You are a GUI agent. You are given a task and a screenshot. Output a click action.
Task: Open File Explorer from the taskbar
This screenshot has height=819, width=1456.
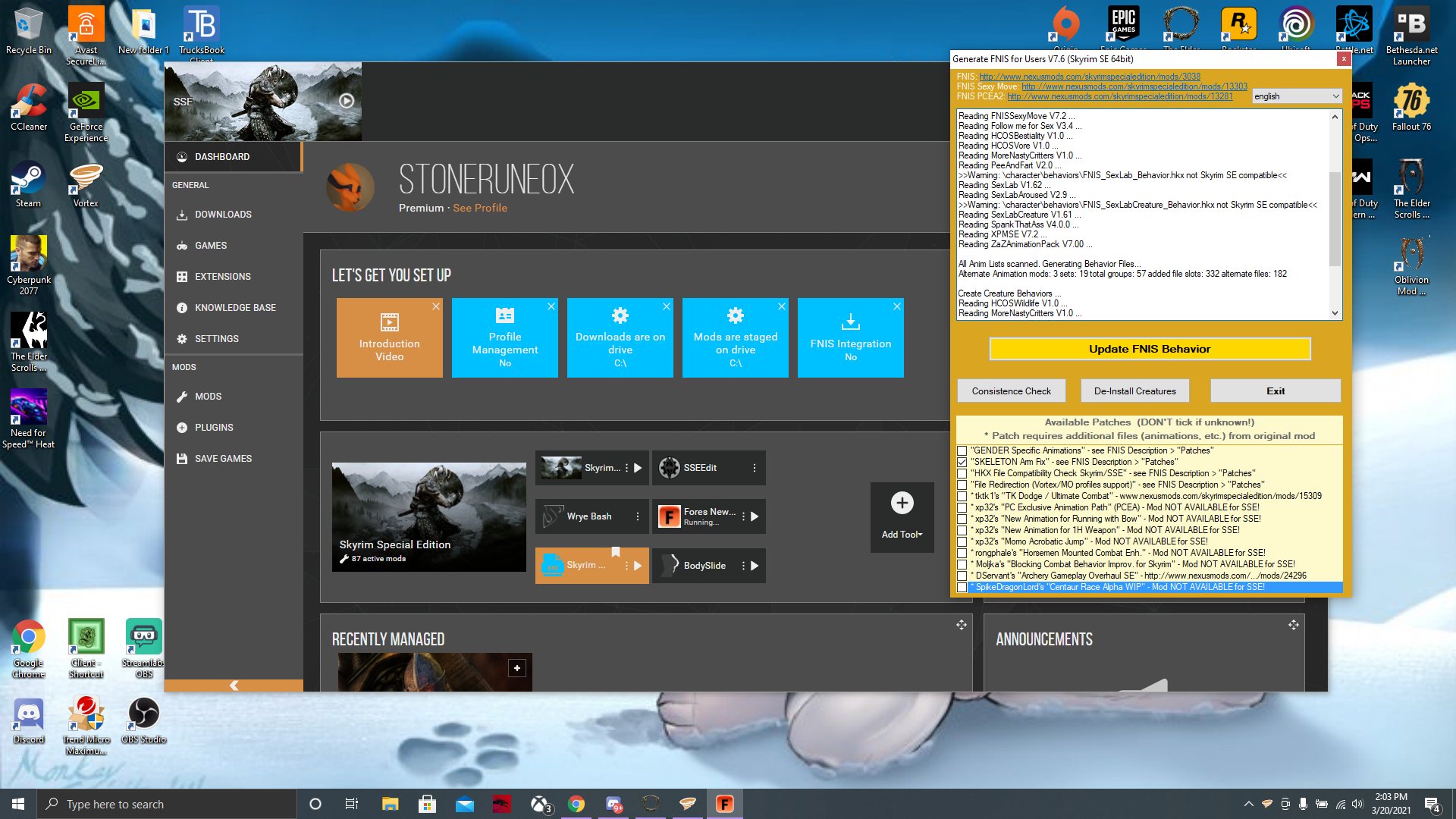tap(390, 804)
